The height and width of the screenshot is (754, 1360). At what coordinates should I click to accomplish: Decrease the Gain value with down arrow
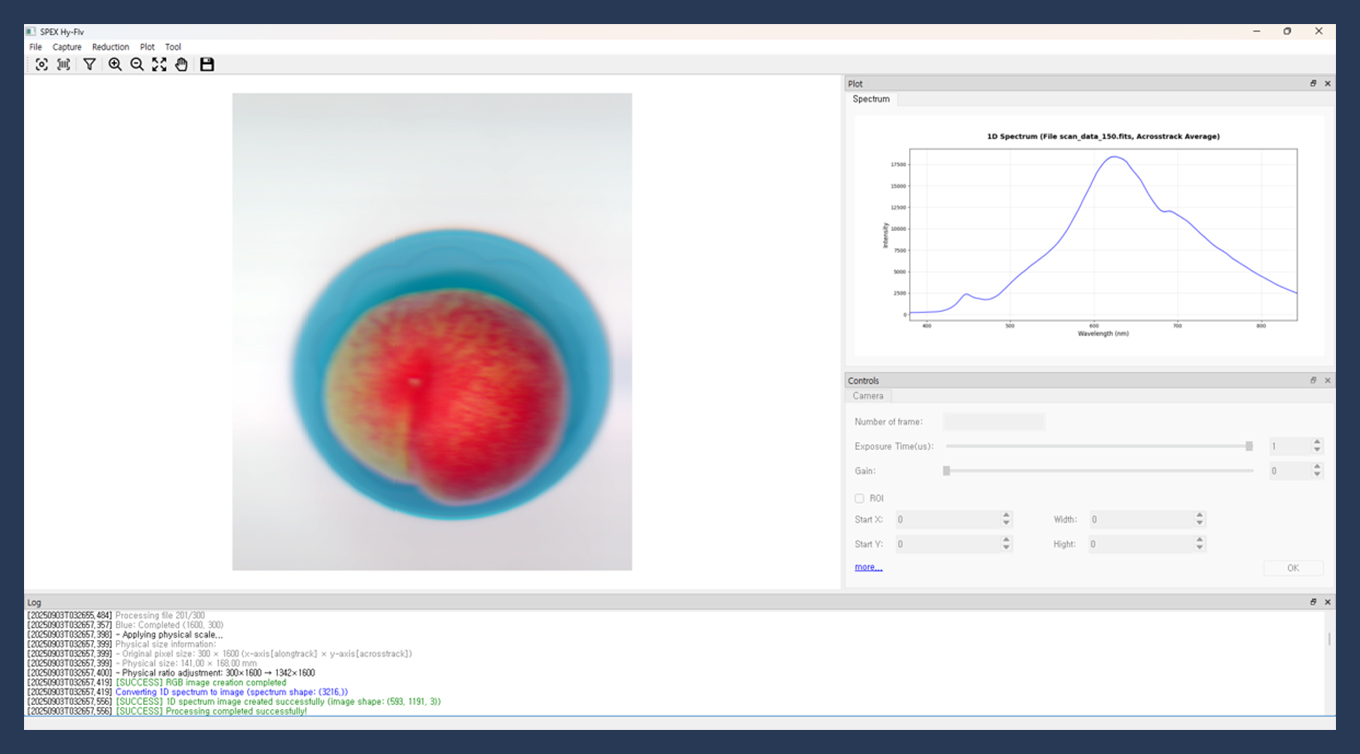tap(1317, 474)
